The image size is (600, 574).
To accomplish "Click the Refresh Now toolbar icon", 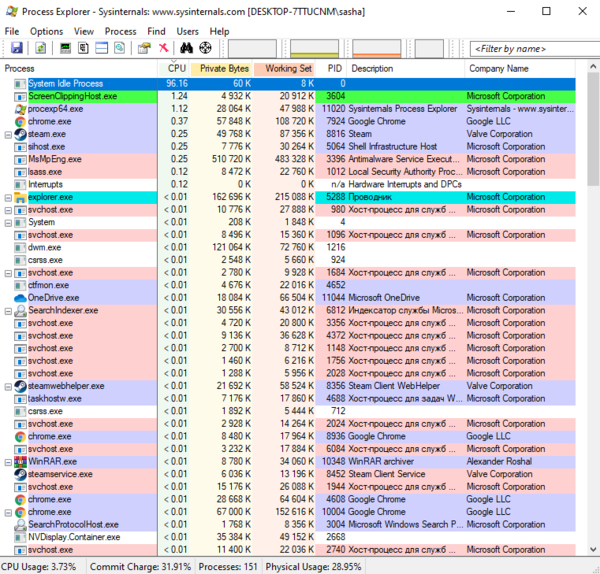I will pyautogui.click(x=41, y=48).
